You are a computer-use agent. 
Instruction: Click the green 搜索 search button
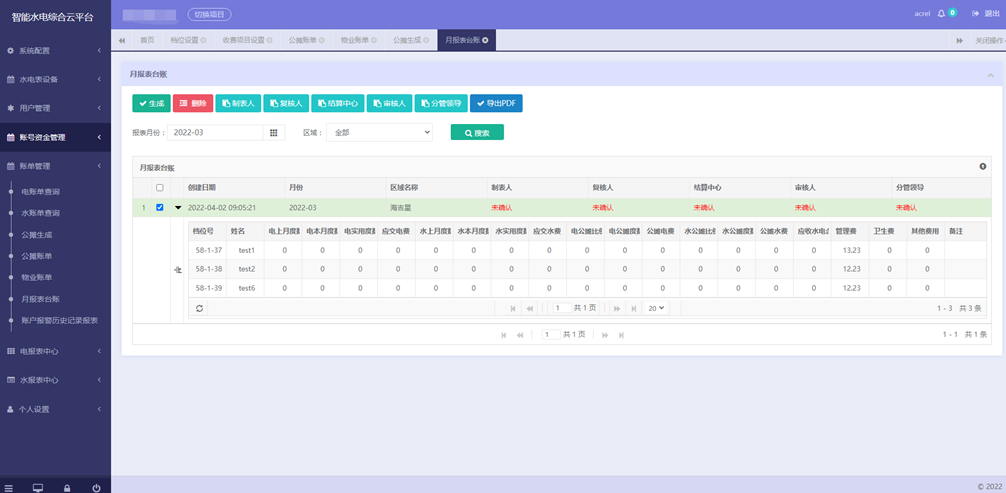[477, 132]
